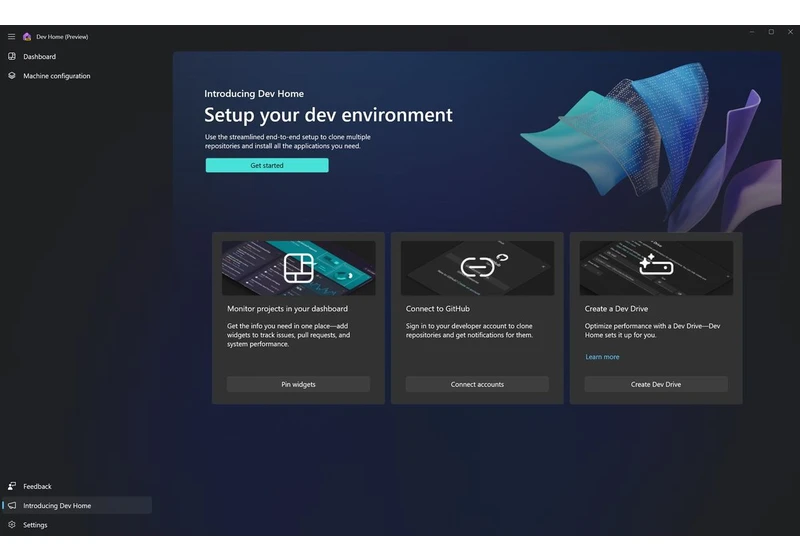Screen dimensions: 800x560
Task: Open the hamburger navigation menu icon
Action: 11,37
